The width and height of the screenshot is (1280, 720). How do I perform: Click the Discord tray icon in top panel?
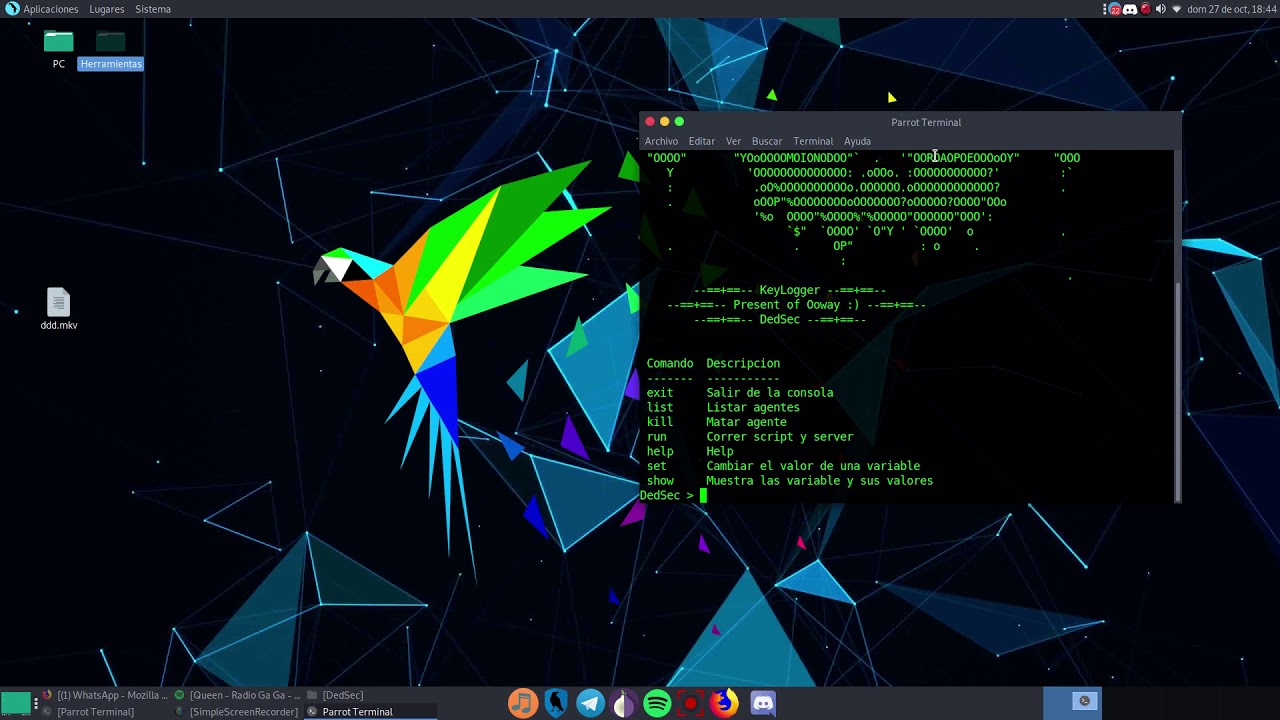(x=1130, y=9)
